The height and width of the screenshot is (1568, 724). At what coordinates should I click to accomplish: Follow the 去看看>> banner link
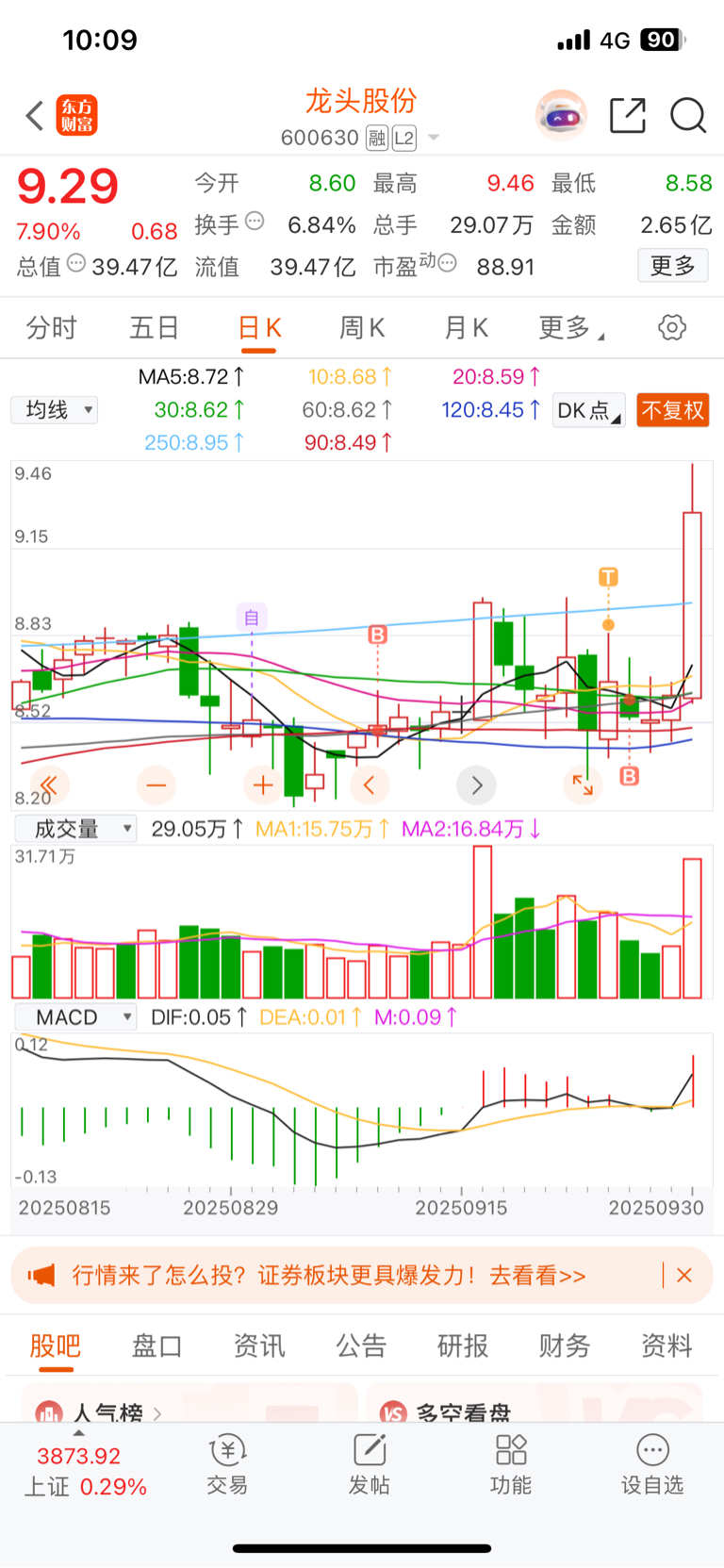[x=537, y=1276]
